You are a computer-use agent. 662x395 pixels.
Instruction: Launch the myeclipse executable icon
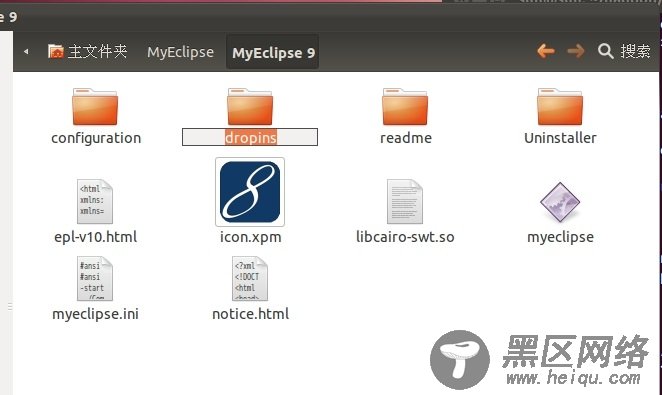pyautogui.click(x=560, y=202)
